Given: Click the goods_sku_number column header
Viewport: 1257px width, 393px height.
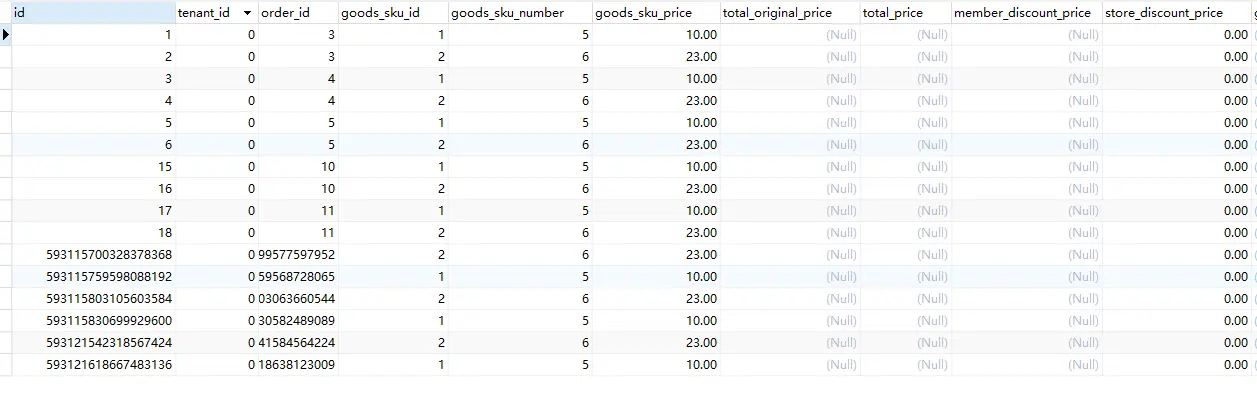Looking at the screenshot, I should (x=520, y=13).
